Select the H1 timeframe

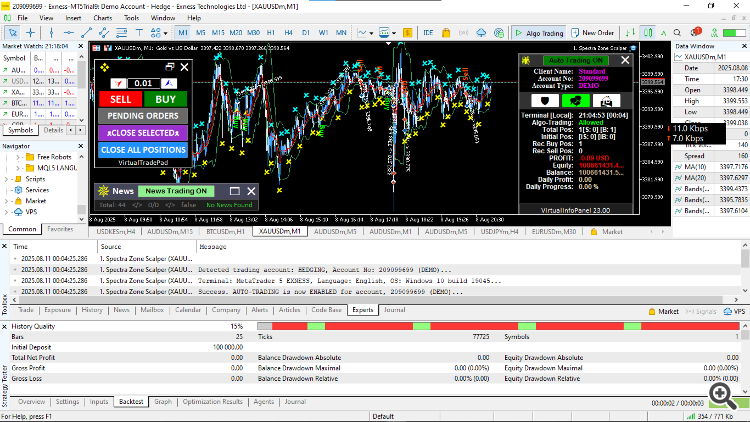click(271, 33)
